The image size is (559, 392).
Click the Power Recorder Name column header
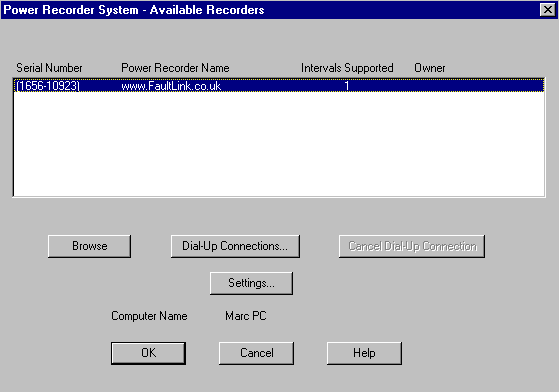click(175, 68)
